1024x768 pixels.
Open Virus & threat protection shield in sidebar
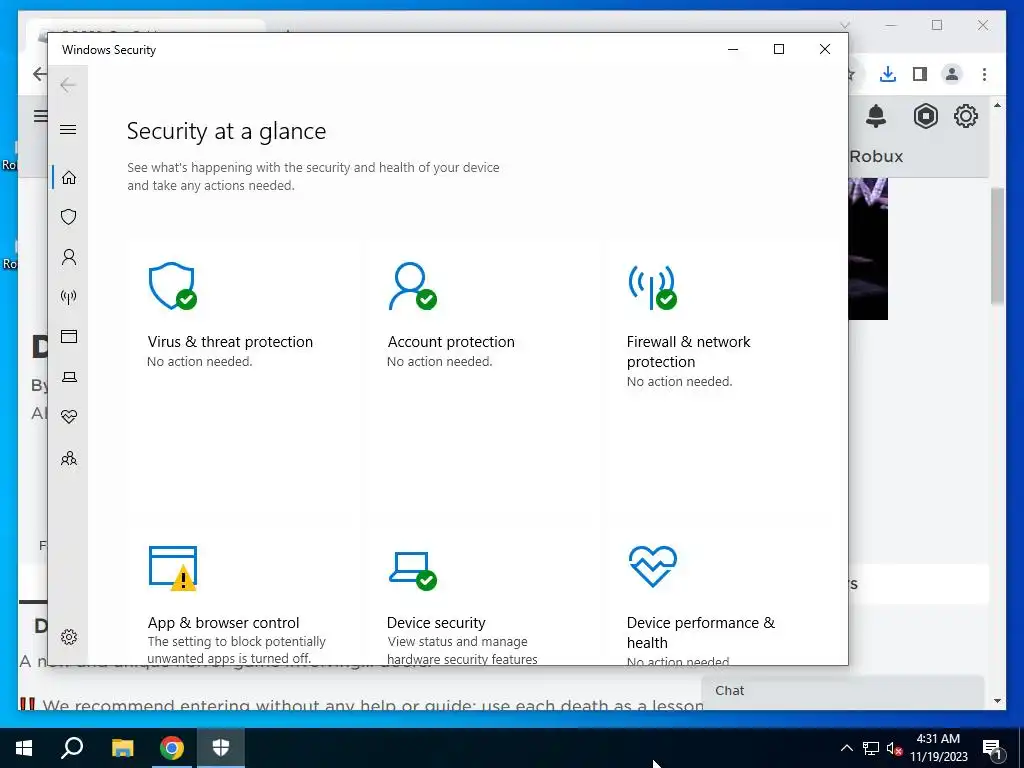(69, 217)
